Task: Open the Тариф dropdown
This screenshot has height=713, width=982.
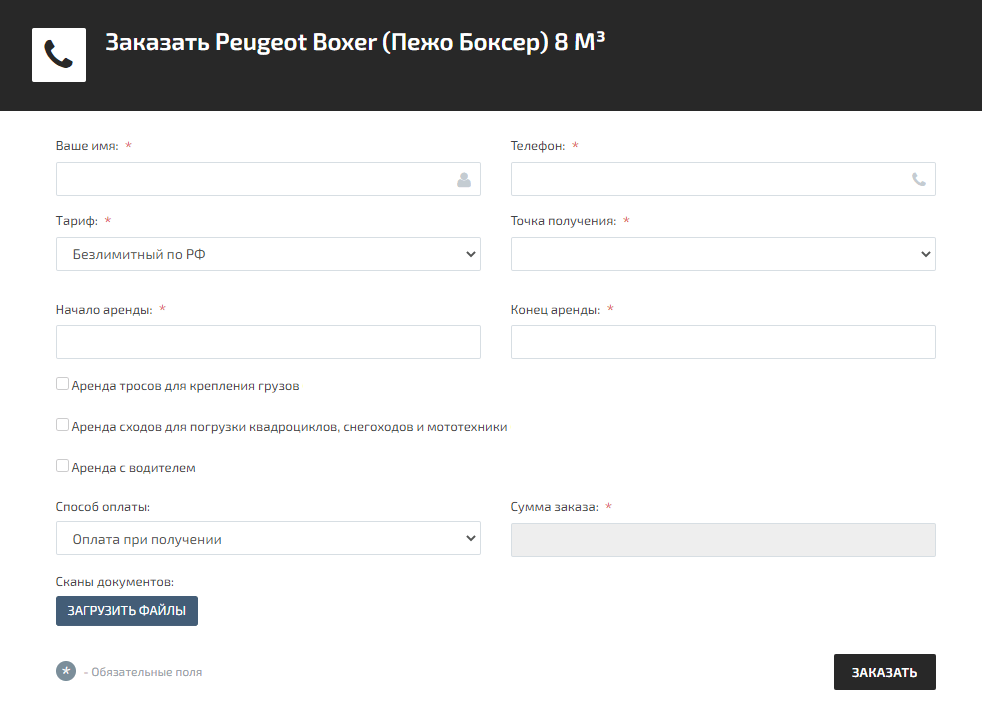Action: coord(268,254)
